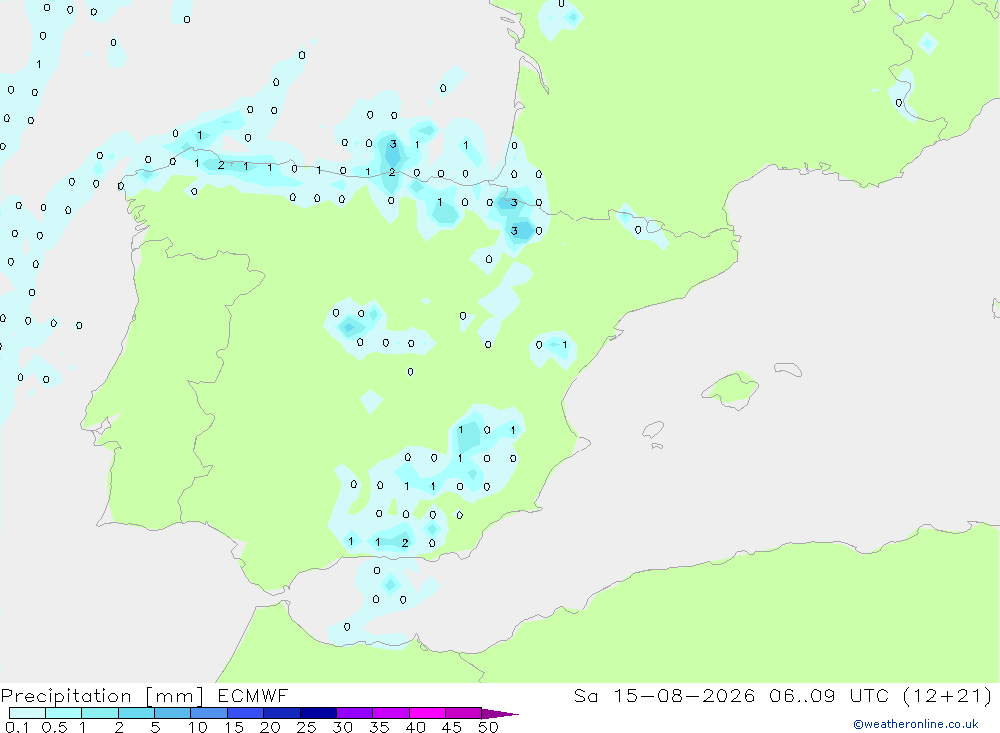Click the over-50 arrow tip of legend
Viewport: 1000px width, 733px height.
500,713
